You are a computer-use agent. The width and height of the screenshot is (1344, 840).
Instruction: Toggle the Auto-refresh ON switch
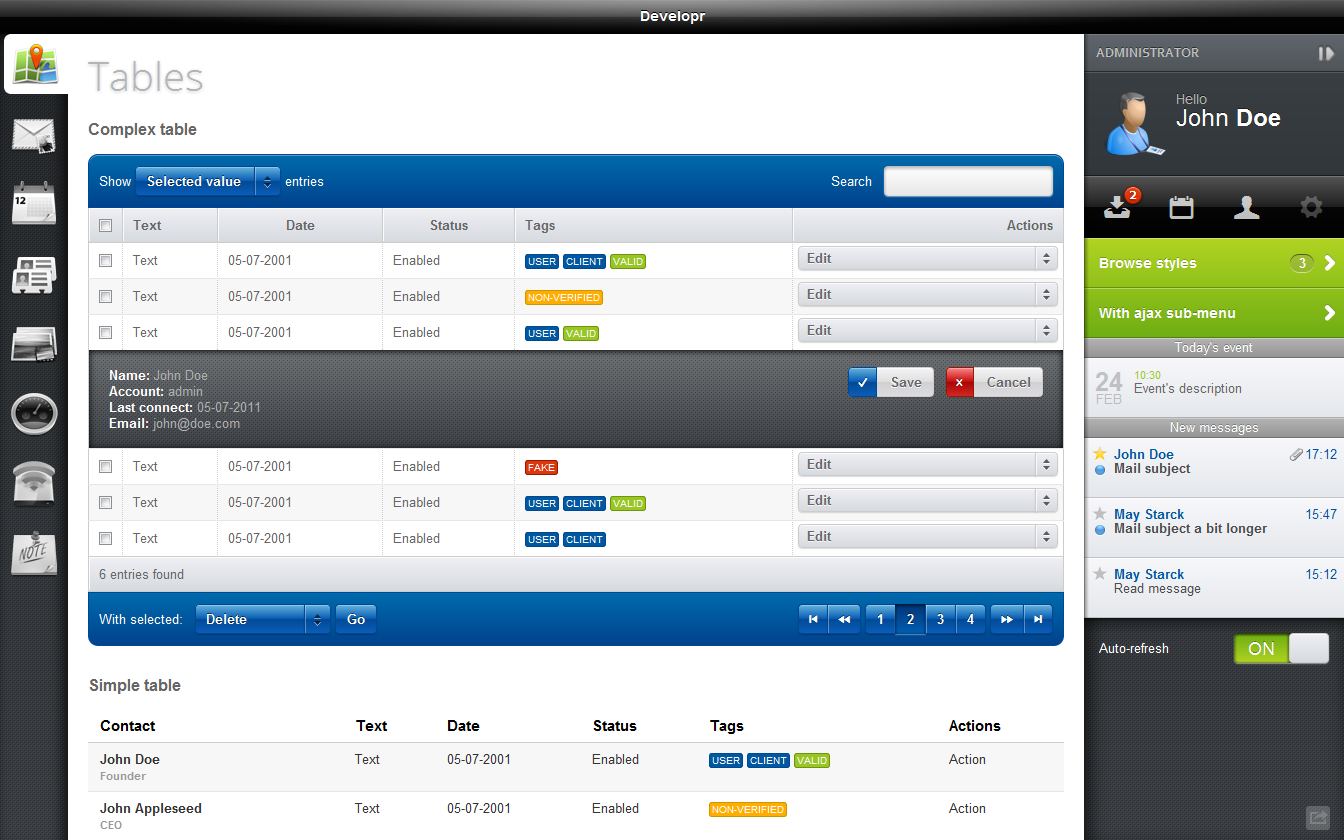1280,649
